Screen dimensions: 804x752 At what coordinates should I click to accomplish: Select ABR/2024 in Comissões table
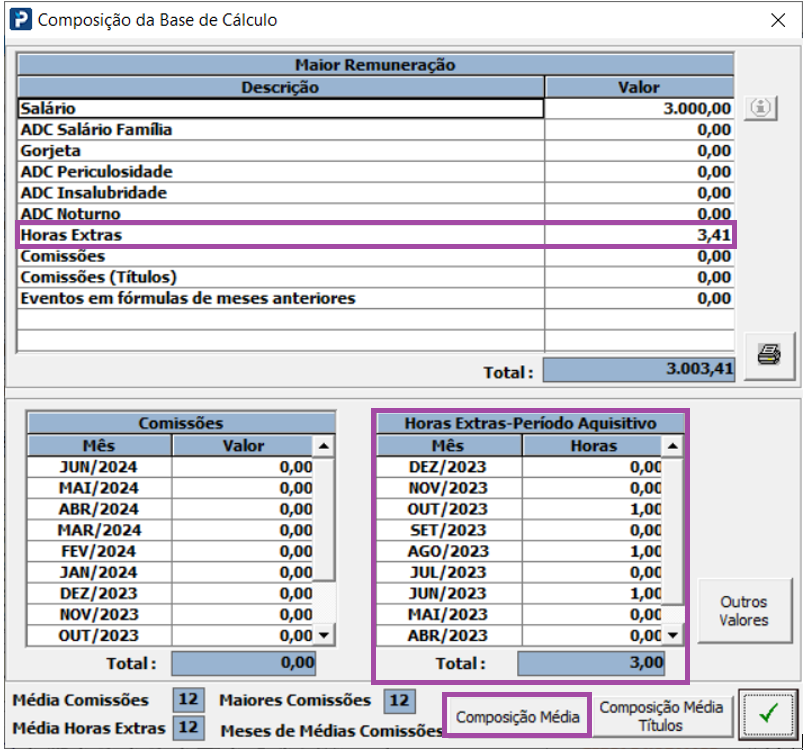pyautogui.click(x=99, y=509)
